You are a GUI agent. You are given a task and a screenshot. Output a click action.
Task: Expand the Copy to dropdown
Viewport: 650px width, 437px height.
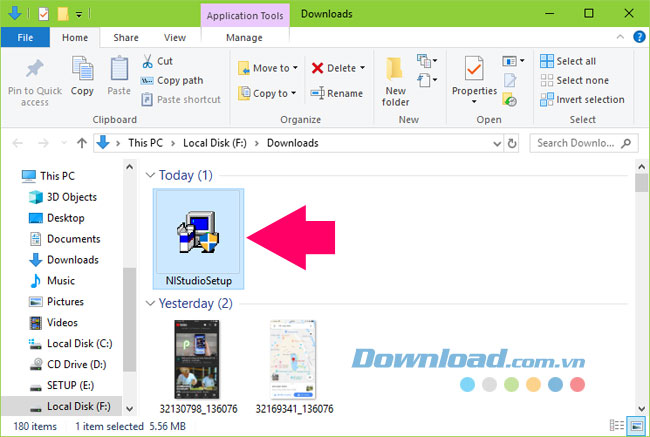tap(264, 94)
